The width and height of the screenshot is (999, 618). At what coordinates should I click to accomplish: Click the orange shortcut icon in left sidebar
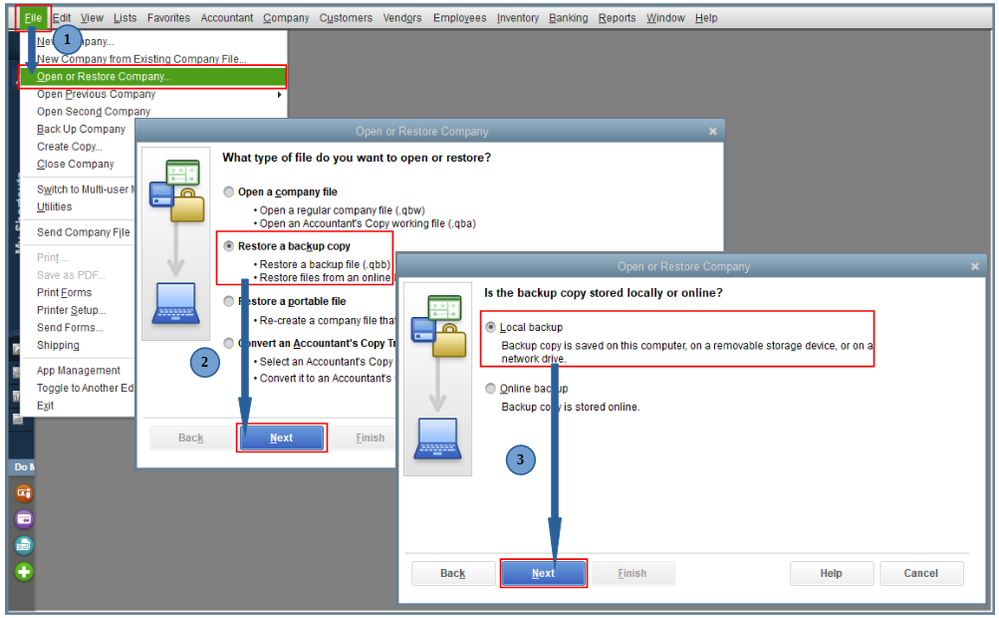pyautogui.click(x=24, y=492)
